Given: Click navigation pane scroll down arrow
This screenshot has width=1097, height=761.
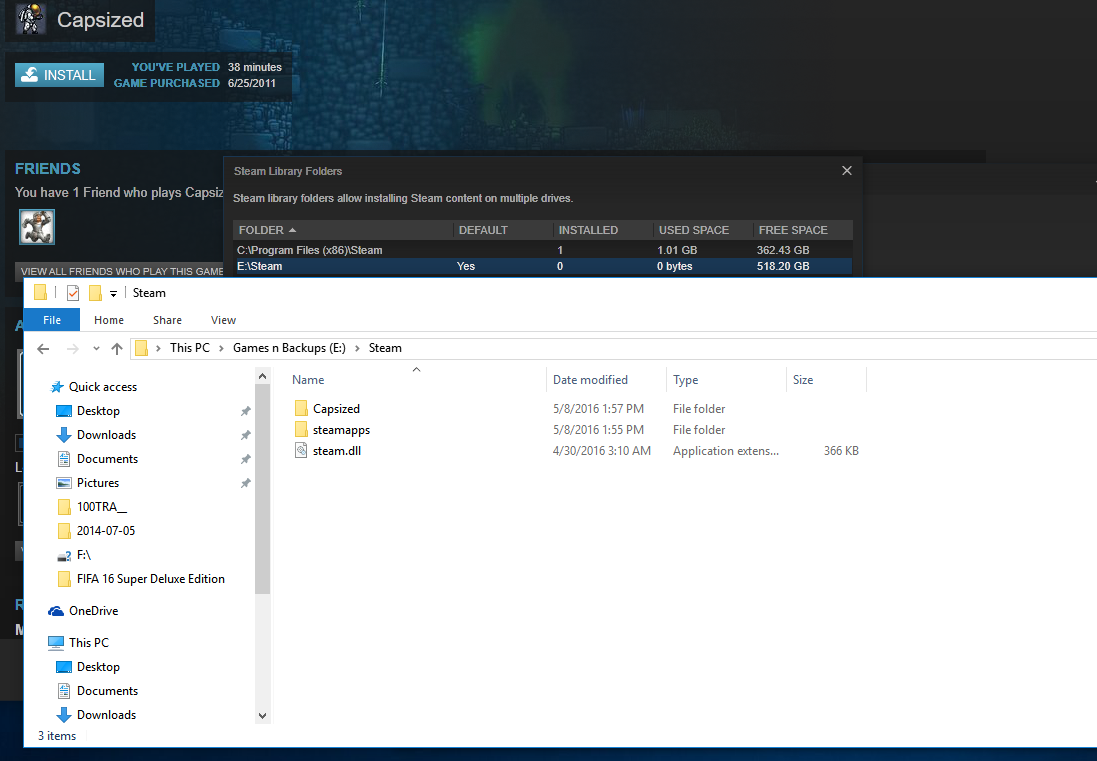Looking at the screenshot, I should click(262, 716).
